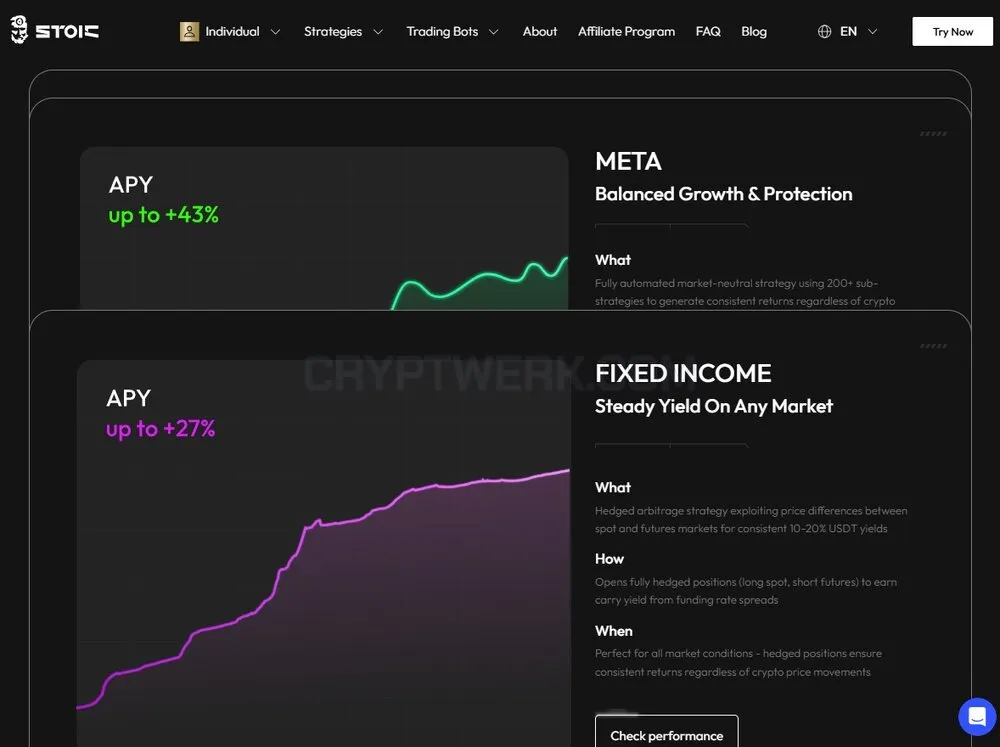Select the FIXED INCOME card heading

click(683, 373)
